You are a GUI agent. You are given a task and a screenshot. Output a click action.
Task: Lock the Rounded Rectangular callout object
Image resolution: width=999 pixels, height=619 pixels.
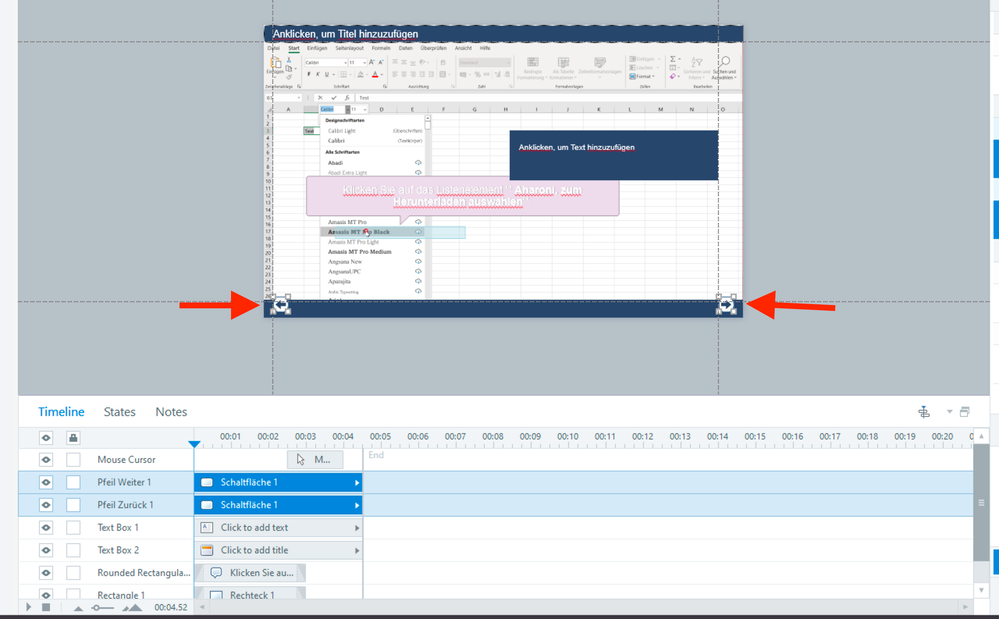point(73,573)
